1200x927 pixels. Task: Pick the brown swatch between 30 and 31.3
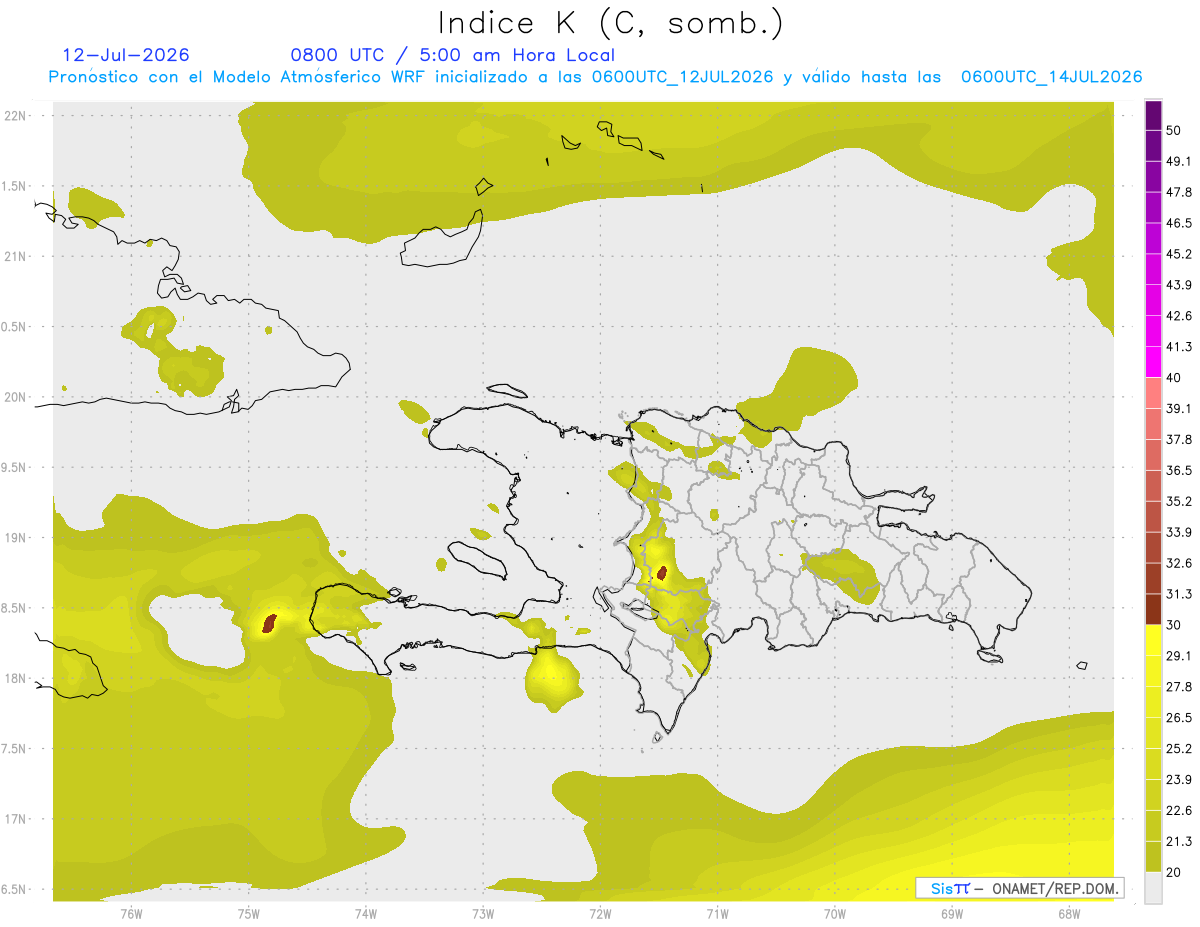point(1153,610)
